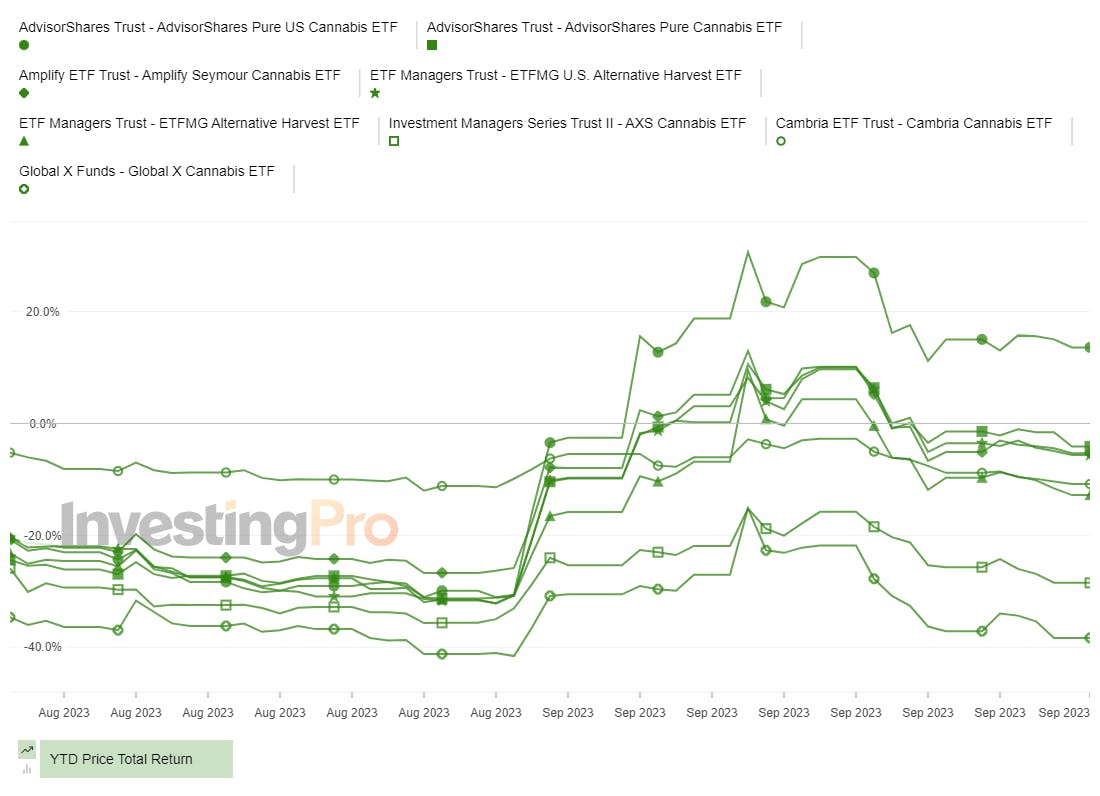This screenshot has width=1100, height=796.
Task: Hide the ETFMG Alternative Harvest ETF label
Action: click(189, 123)
